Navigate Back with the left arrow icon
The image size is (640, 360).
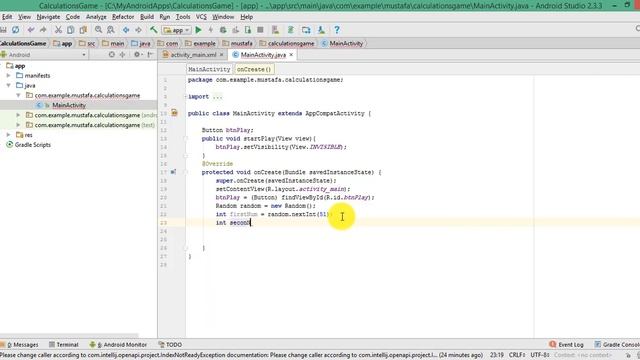point(126,30)
